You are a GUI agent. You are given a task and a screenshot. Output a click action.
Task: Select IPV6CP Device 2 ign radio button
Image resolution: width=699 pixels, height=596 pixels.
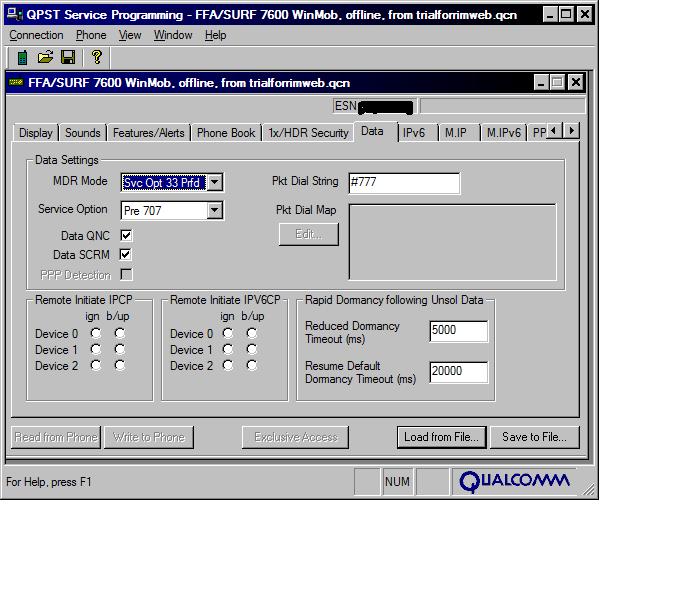(228, 366)
